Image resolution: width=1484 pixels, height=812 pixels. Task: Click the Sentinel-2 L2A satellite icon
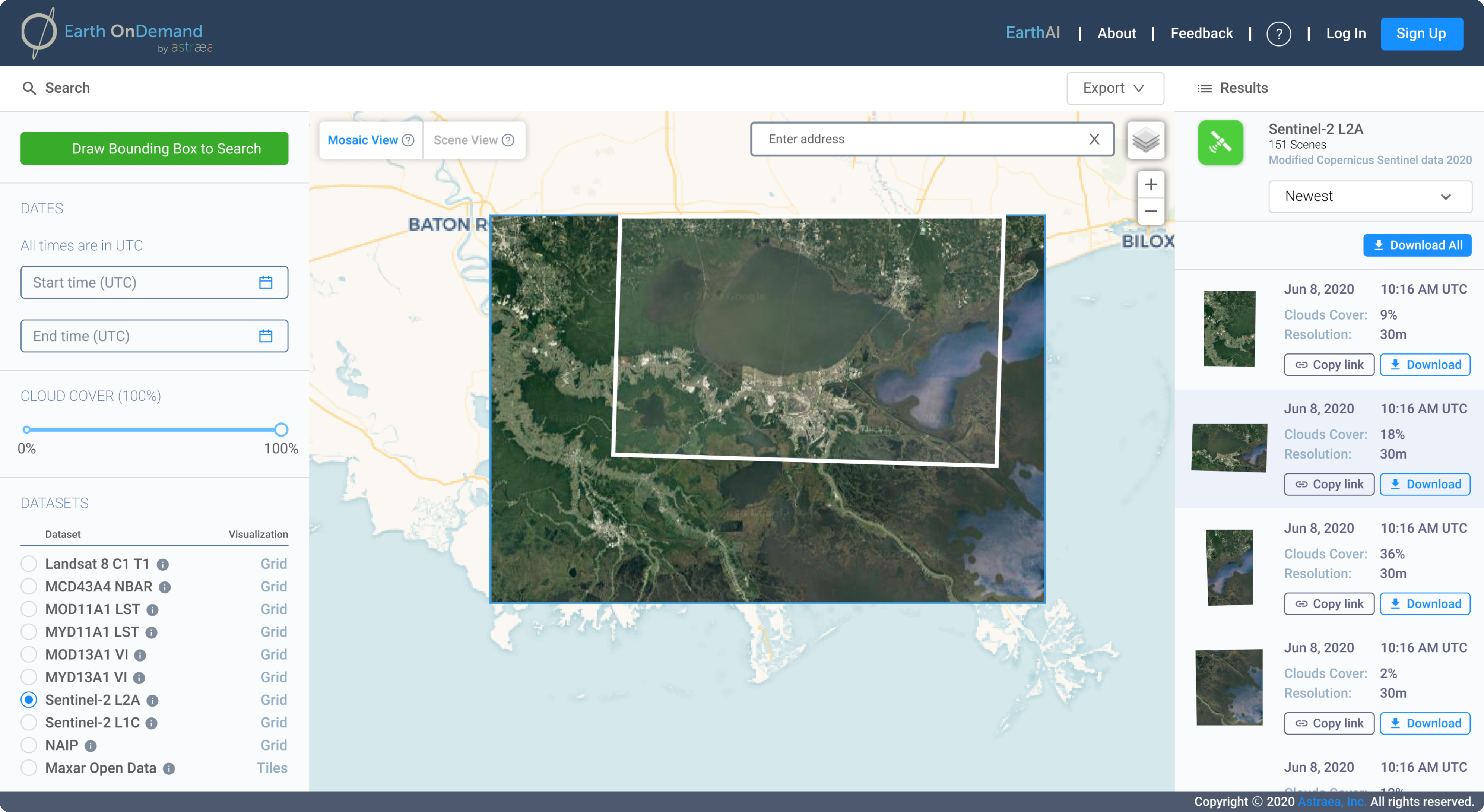(1221, 142)
